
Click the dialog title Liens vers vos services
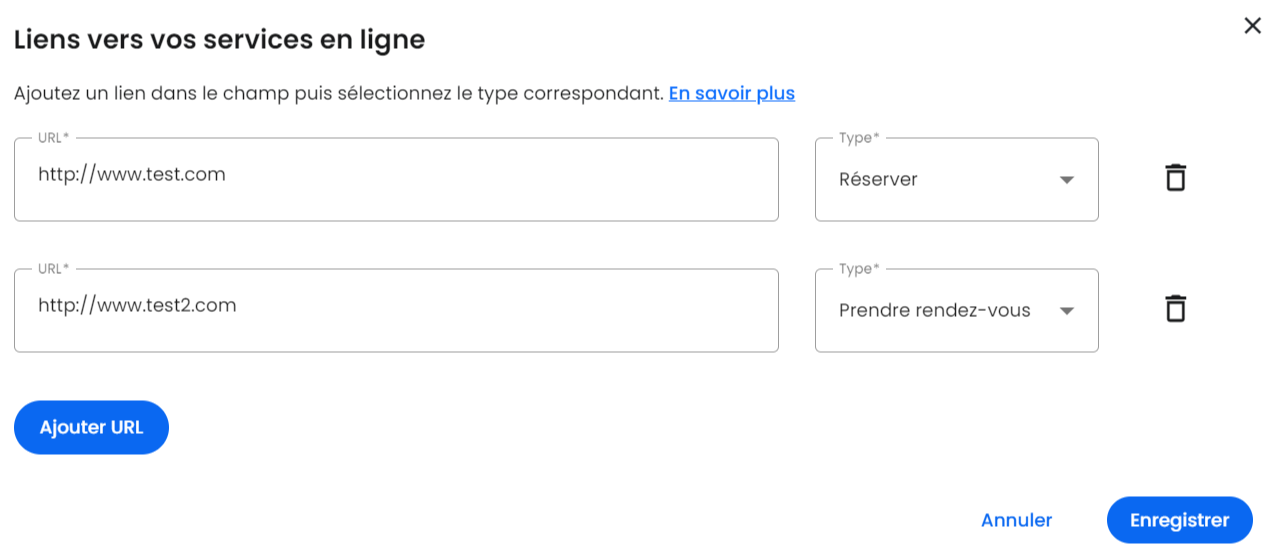point(219,39)
